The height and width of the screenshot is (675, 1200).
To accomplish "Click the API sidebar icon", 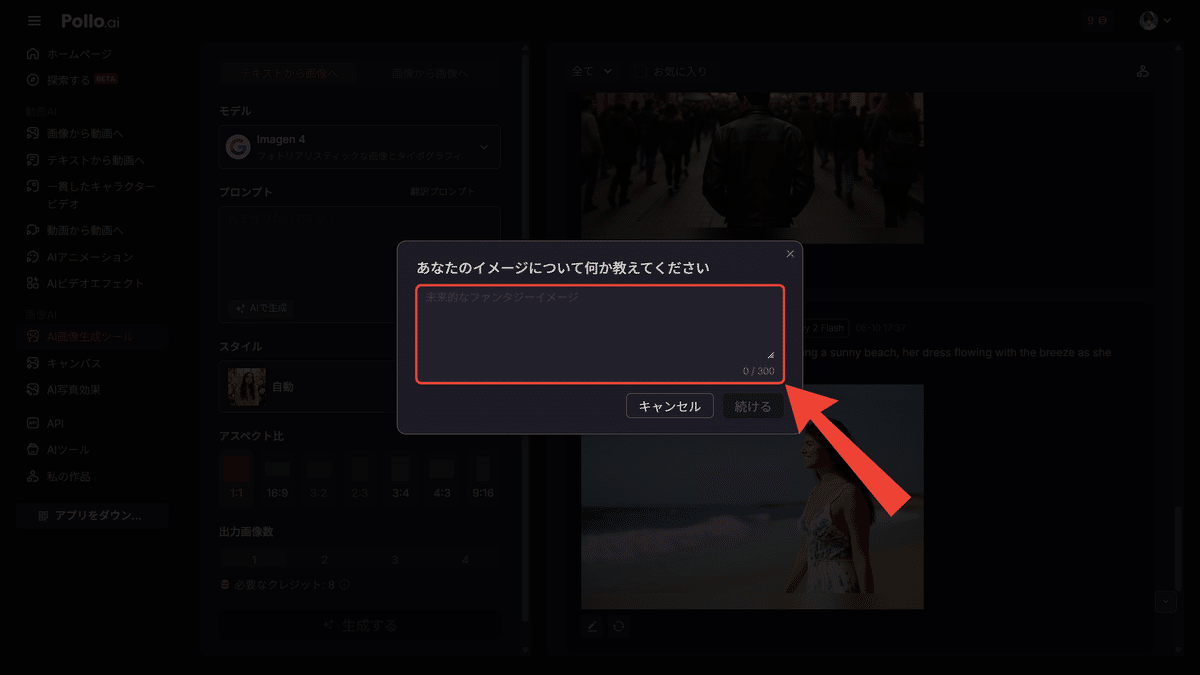I will click(x=33, y=423).
